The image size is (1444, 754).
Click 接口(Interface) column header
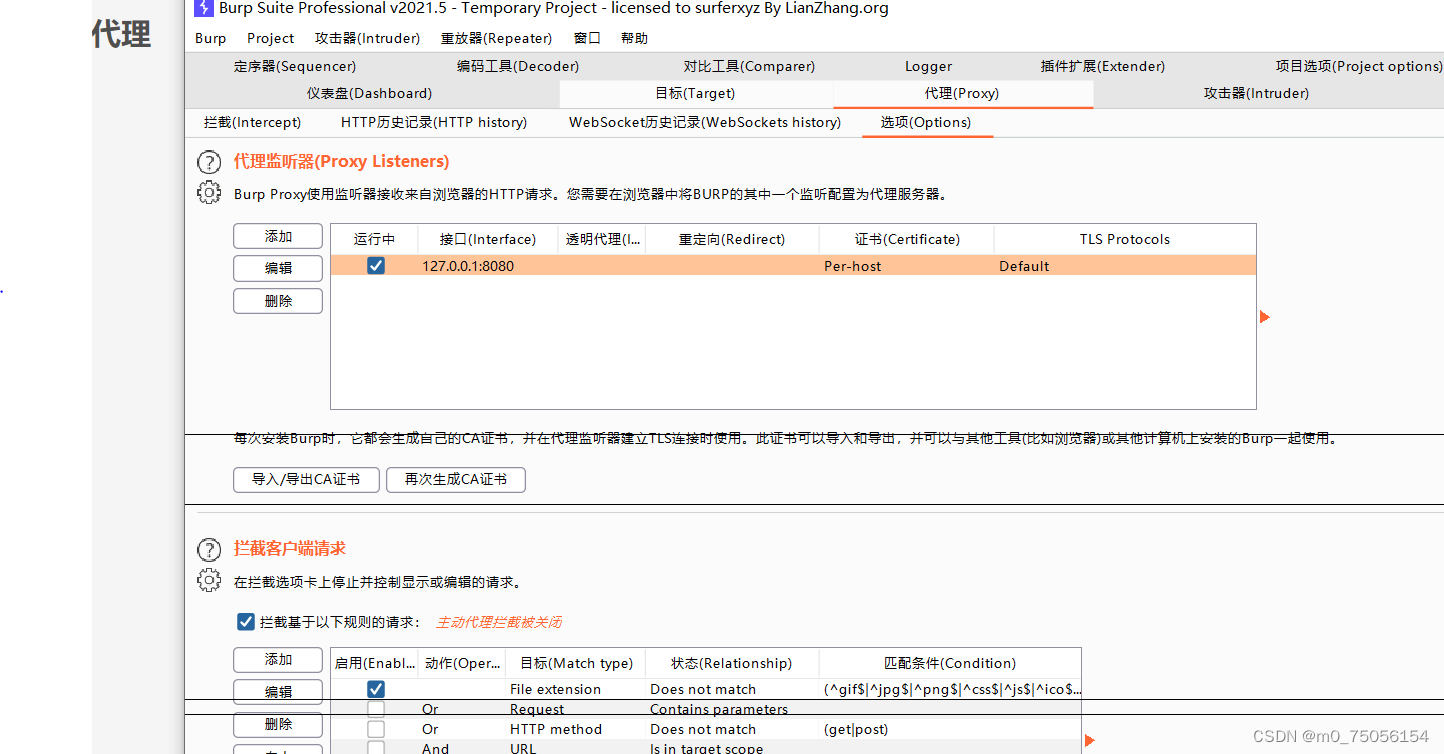click(488, 239)
